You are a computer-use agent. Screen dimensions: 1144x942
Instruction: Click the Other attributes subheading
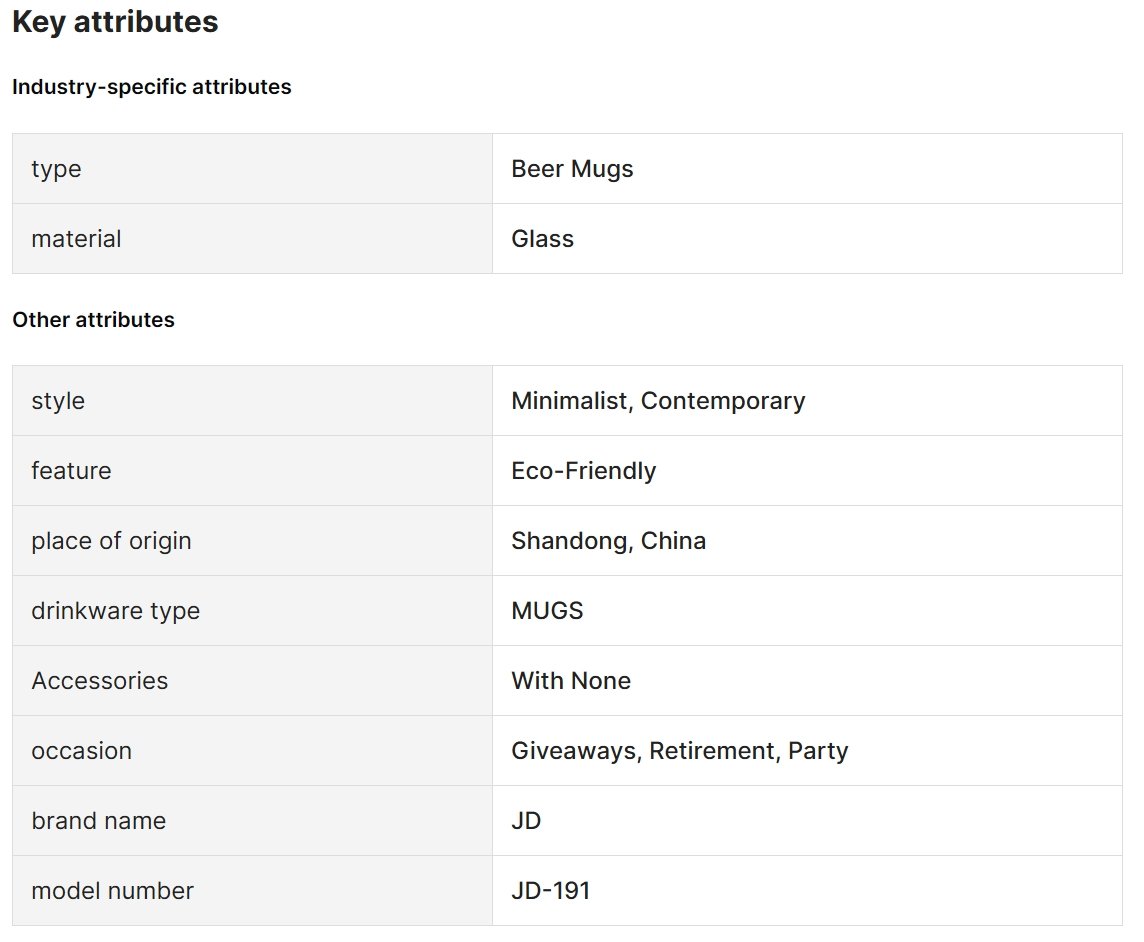coord(93,320)
